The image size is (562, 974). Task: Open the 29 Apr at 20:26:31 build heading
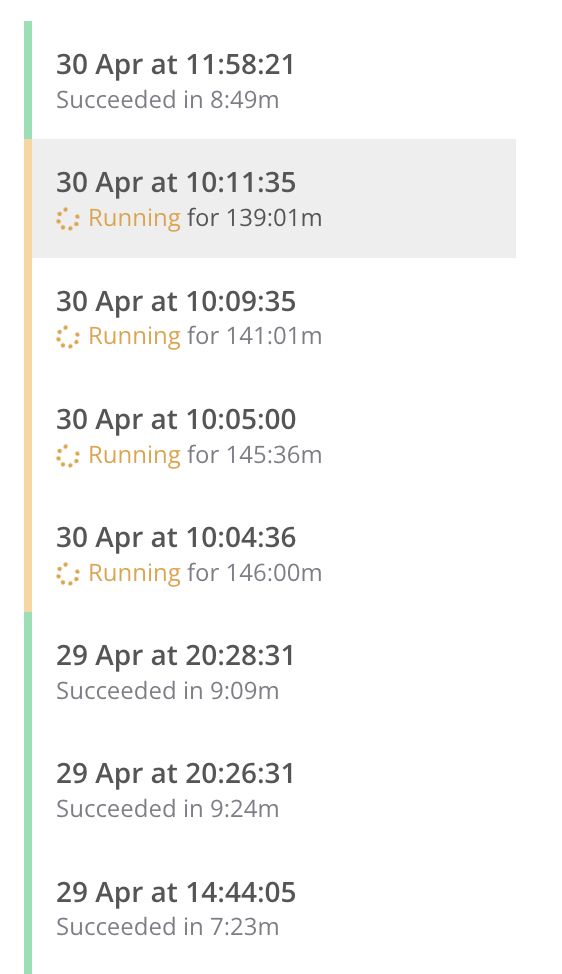click(176, 773)
